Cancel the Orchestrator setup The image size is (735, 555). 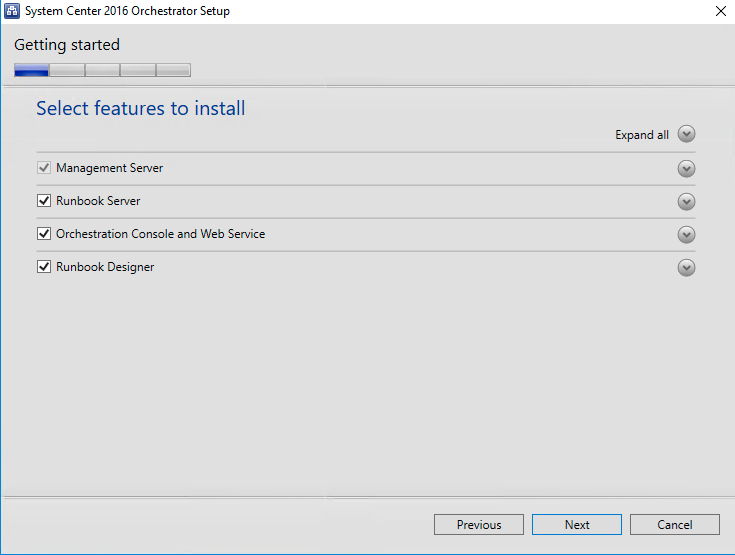(675, 525)
